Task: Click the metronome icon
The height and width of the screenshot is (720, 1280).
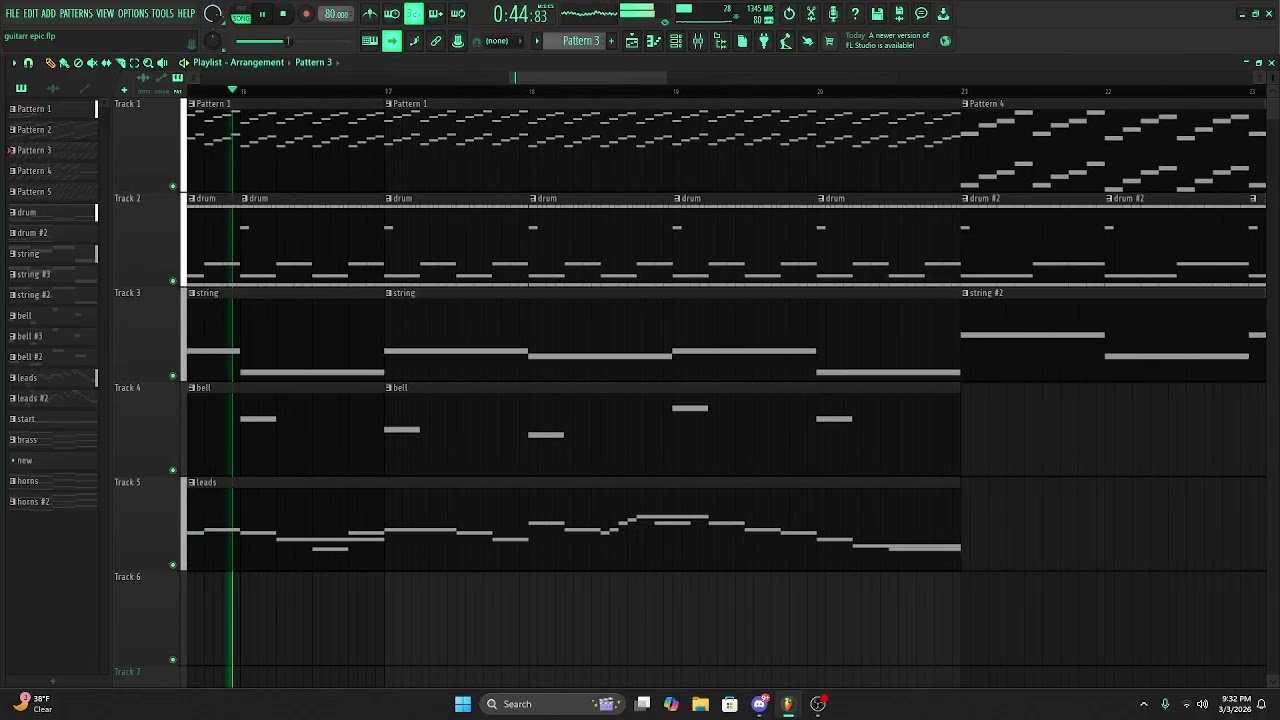Action: coord(370,14)
